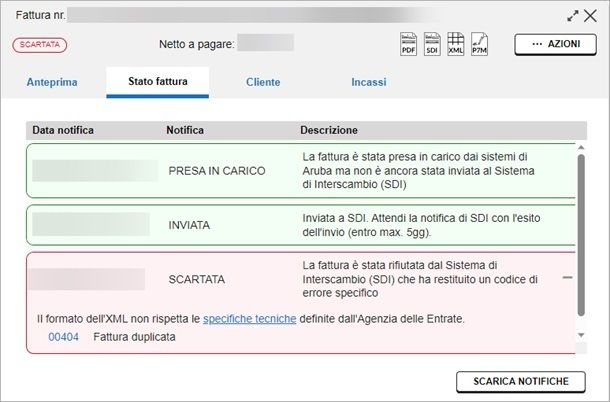Click the Data notifica column header
This screenshot has width=610, height=402.
point(63,130)
